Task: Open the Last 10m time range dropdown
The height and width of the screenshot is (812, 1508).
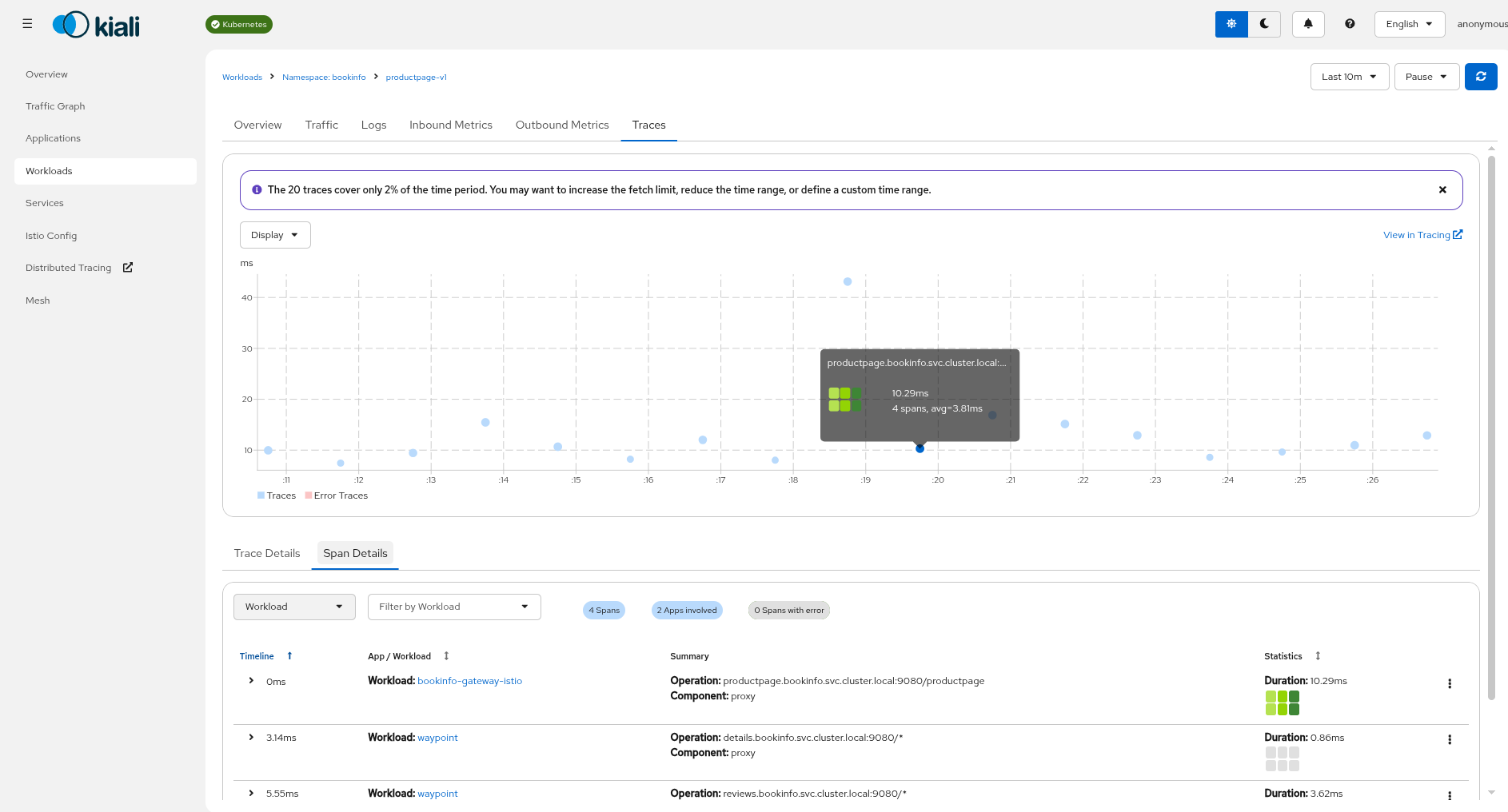Action: click(1349, 77)
